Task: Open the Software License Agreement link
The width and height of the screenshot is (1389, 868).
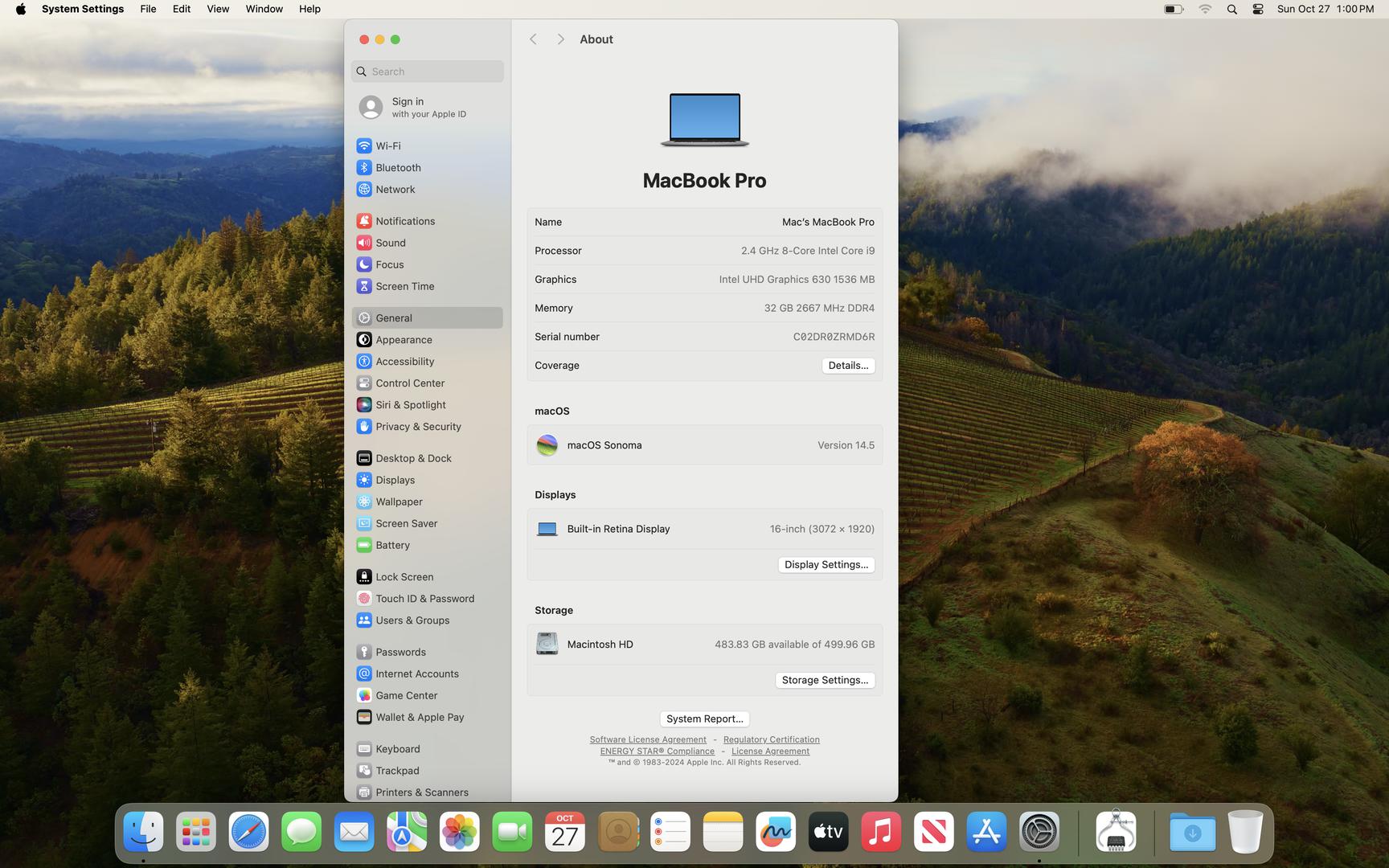Action: point(648,739)
